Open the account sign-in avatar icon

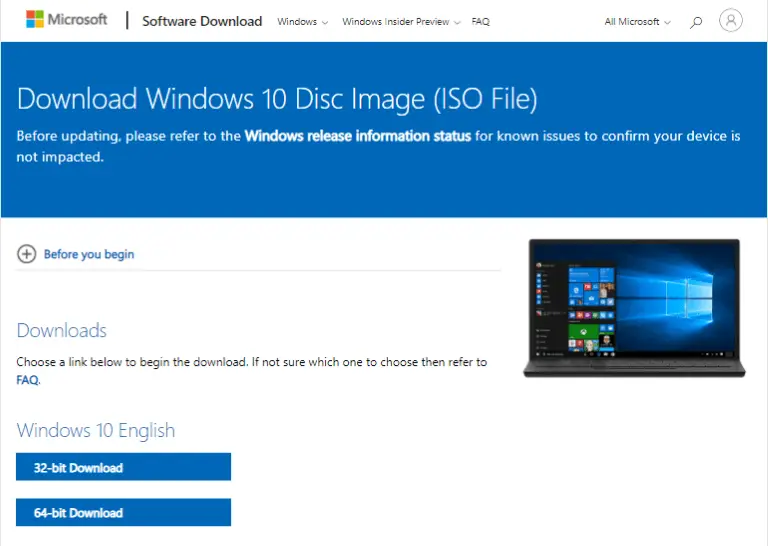[x=730, y=21]
